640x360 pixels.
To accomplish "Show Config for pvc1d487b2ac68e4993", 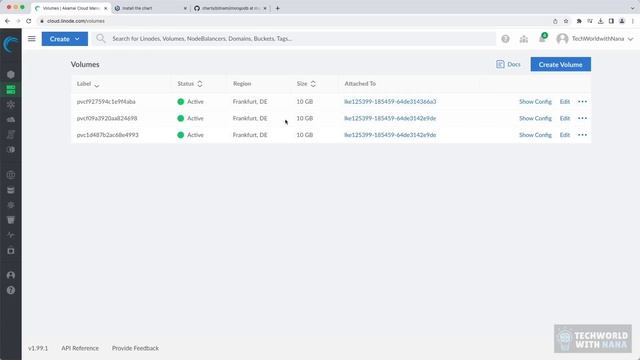I will (x=535, y=135).
